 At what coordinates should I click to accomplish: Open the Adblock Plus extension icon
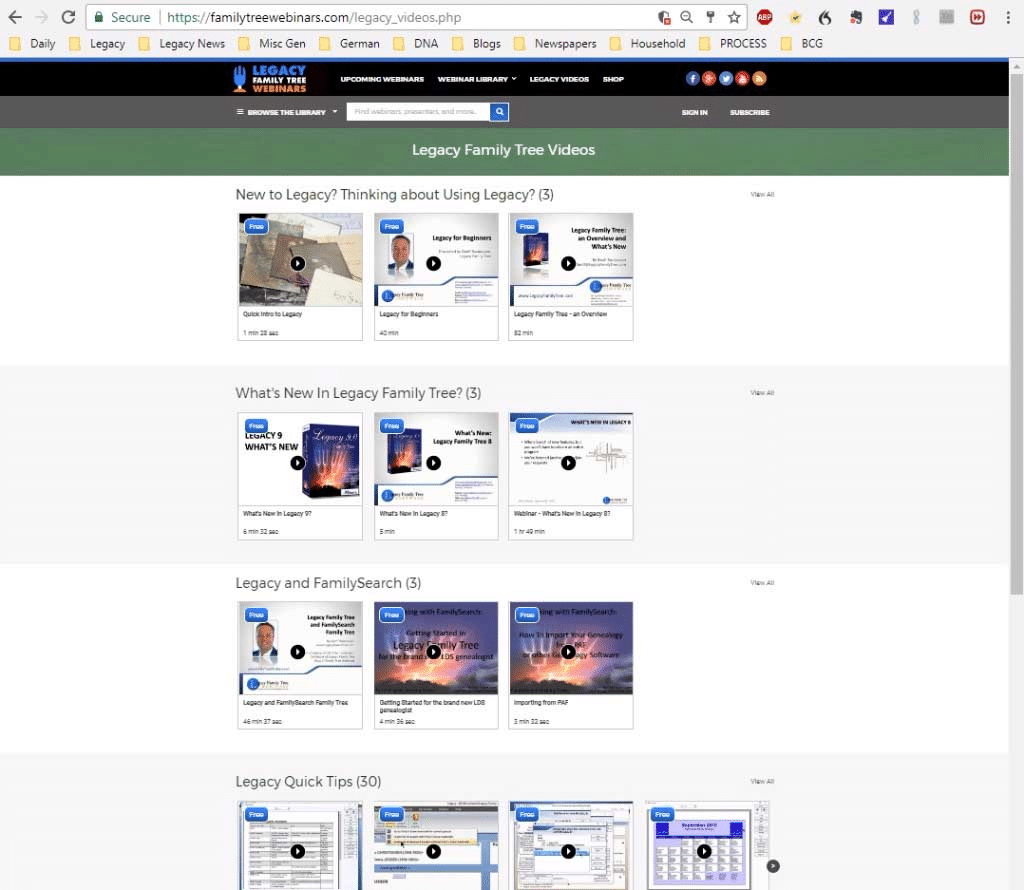(x=764, y=17)
